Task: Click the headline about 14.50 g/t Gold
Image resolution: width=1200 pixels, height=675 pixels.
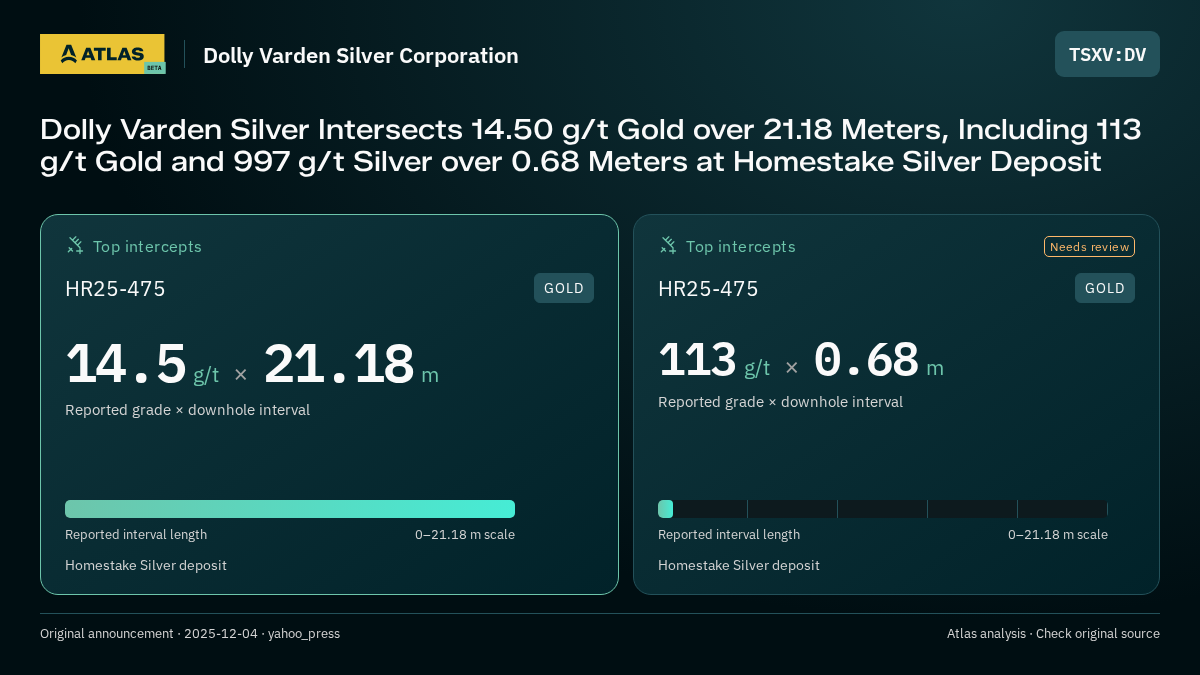Action: tap(591, 145)
